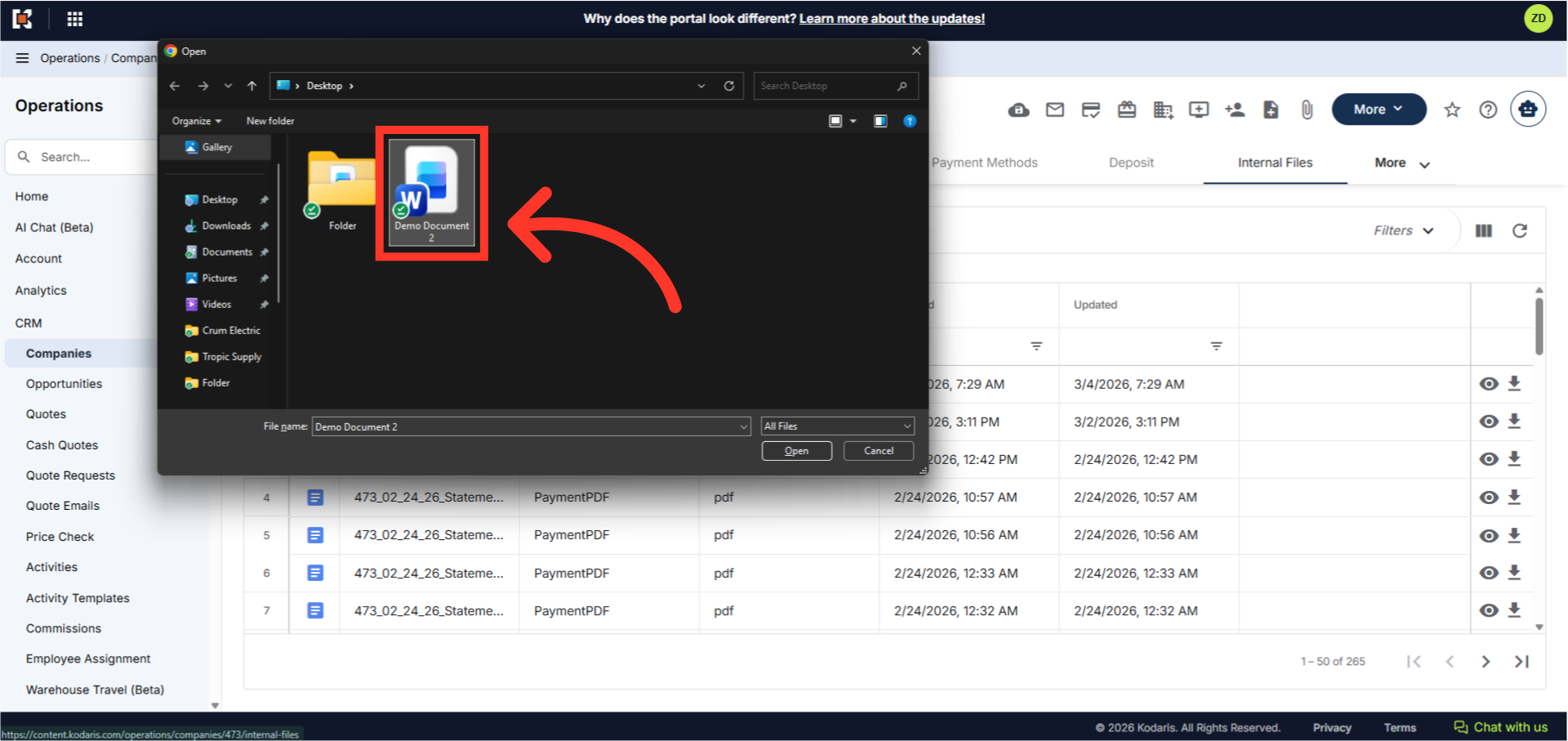Click the Open button in dialog
This screenshot has height=741, width=1568.
click(x=796, y=451)
